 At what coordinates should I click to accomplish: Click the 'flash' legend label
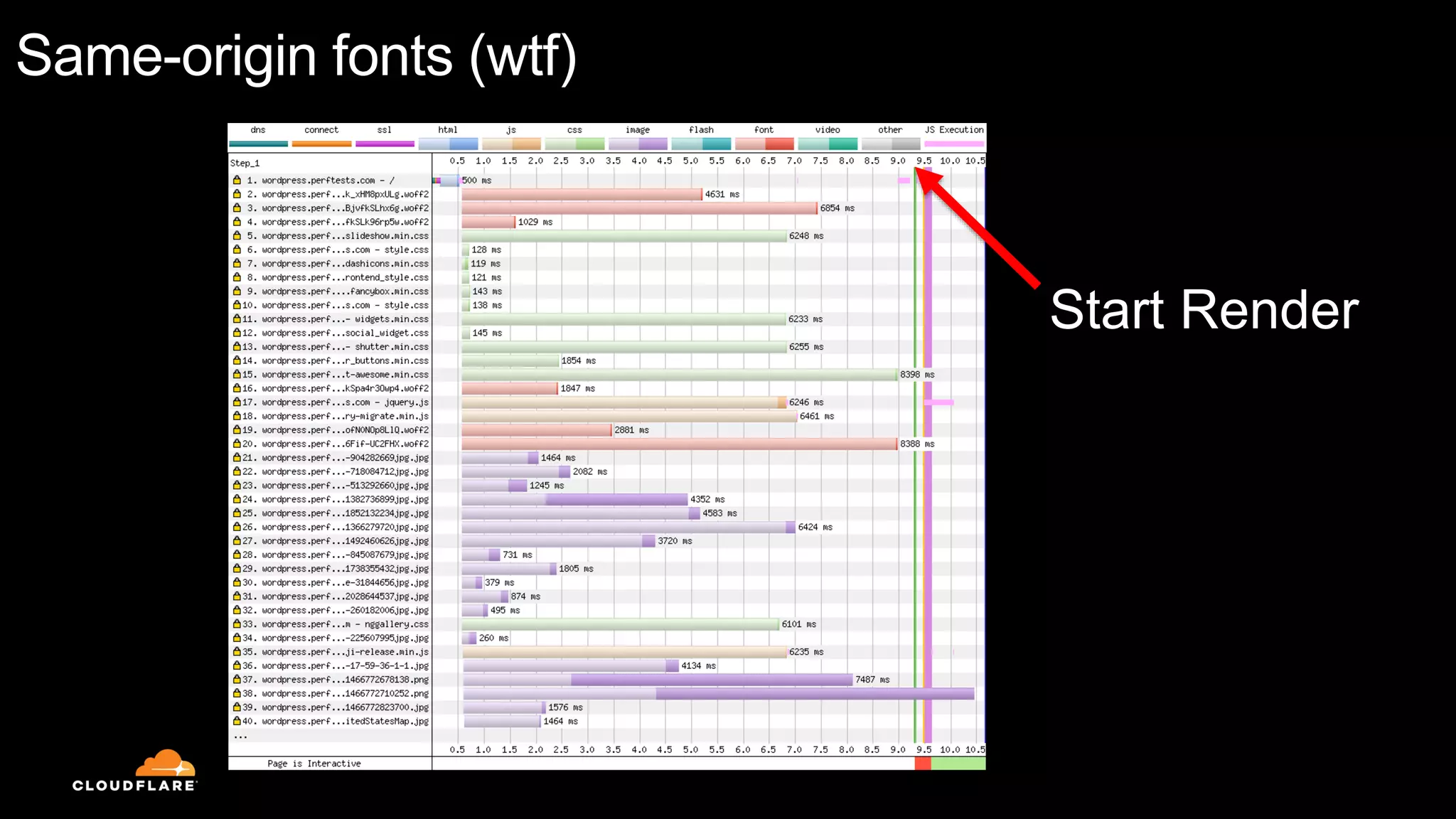701,130
